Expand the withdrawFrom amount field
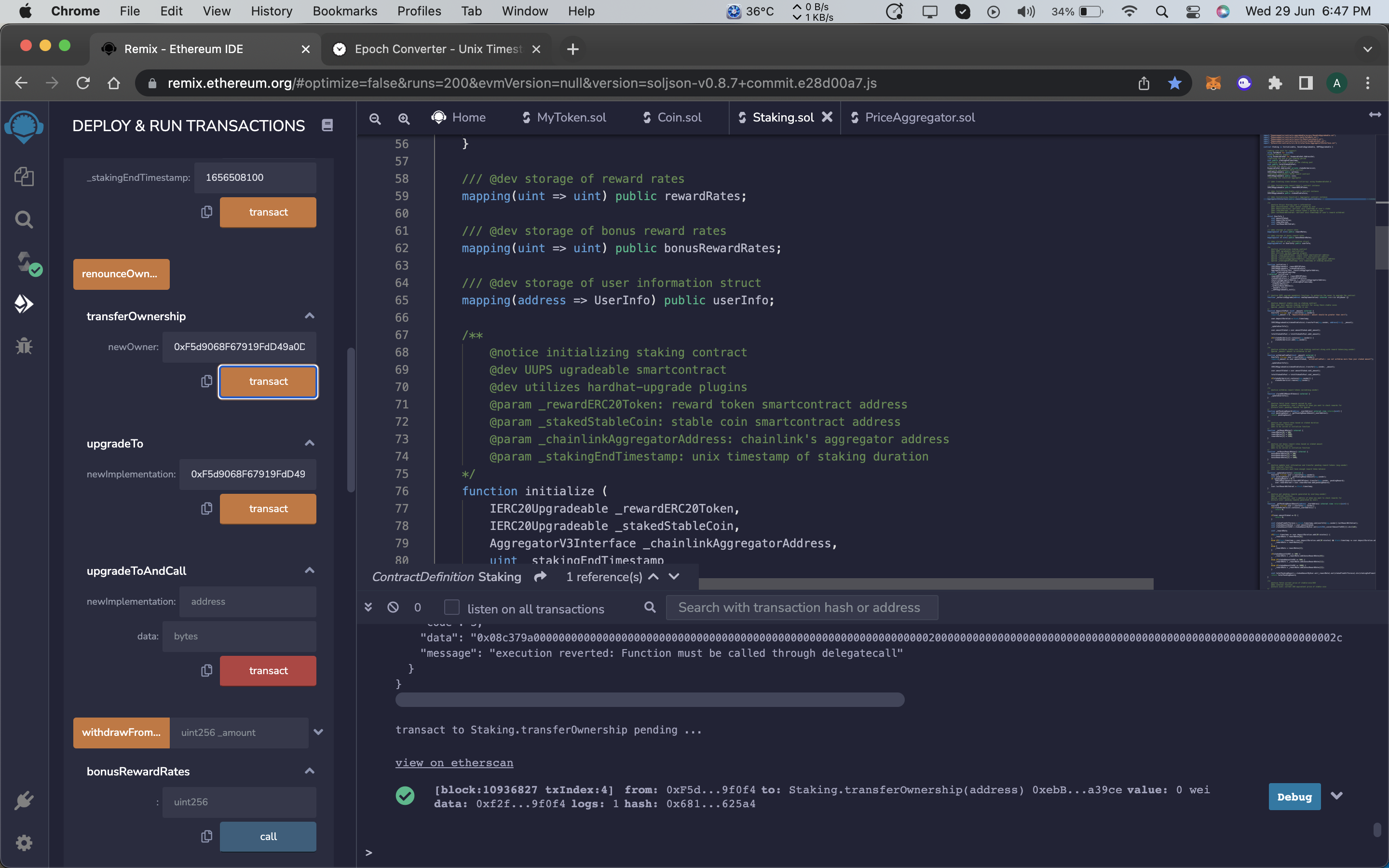Screen dimensions: 1389x868 pos(318,732)
